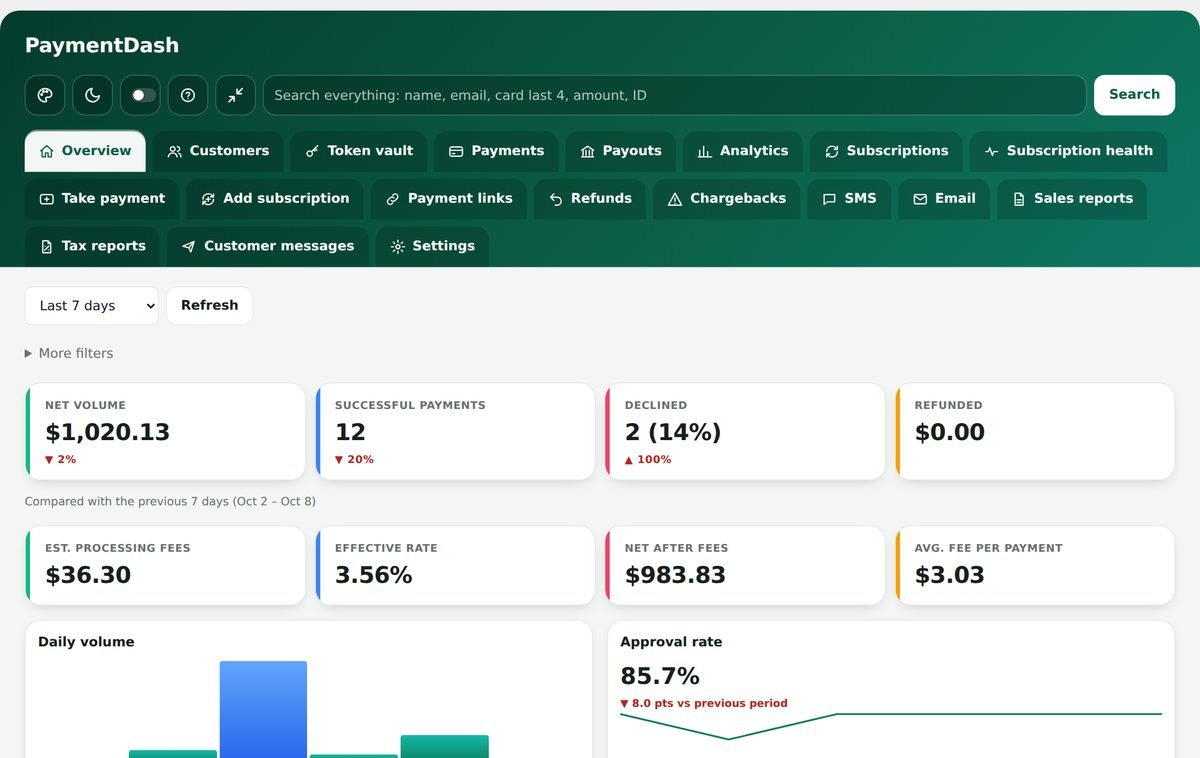This screenshot has width=1200, height=758.
Task: Open the Refunds tab
Action: click(590, 199)
